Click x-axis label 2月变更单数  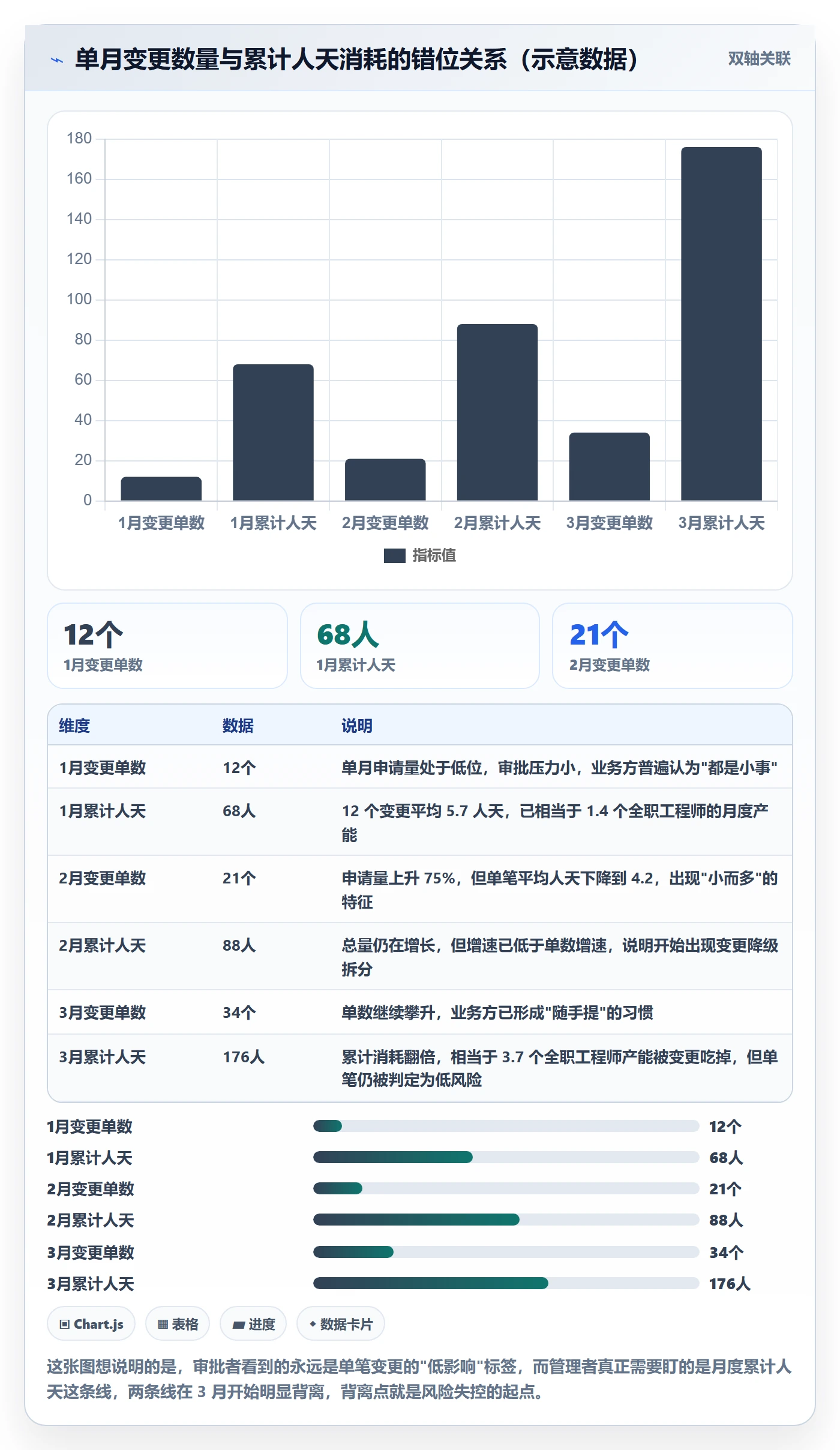(x=385, y=523)
